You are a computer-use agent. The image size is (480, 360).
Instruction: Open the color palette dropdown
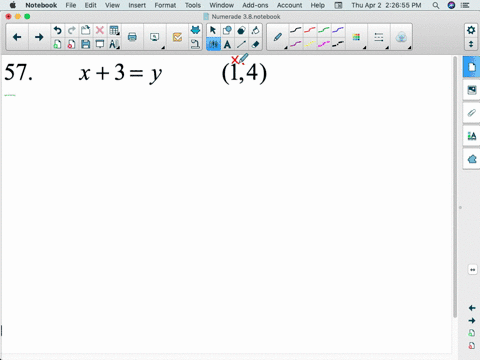click(x=357, y=37)
